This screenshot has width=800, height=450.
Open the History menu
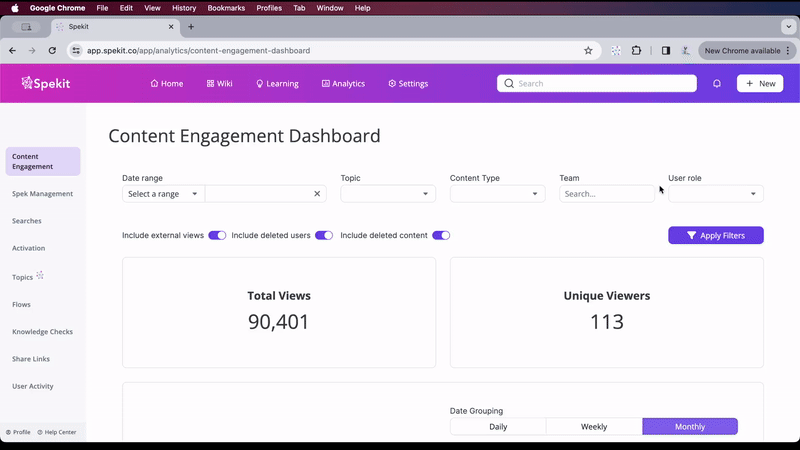(x=184, y=8)
